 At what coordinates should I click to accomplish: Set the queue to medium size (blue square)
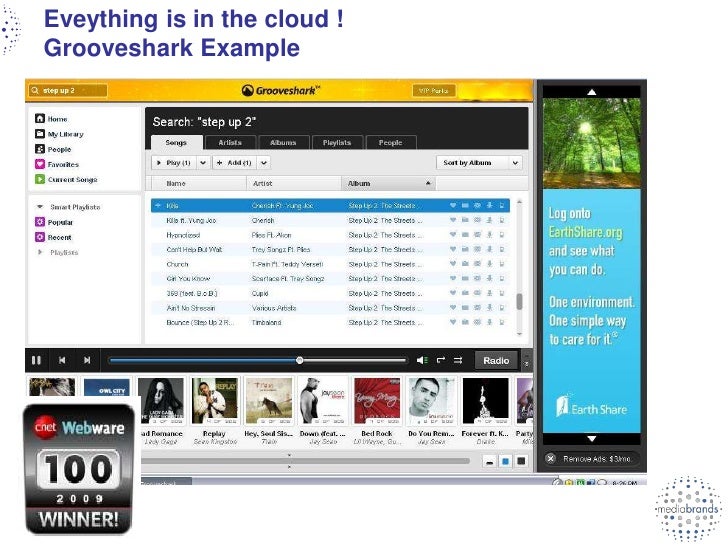(505, 461)
